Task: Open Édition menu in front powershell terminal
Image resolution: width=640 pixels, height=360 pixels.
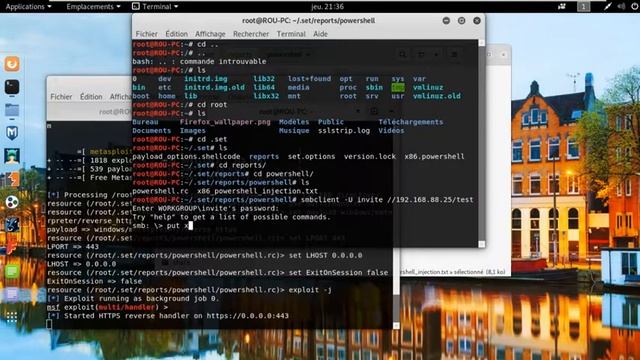Action: (x=176, y=34)
